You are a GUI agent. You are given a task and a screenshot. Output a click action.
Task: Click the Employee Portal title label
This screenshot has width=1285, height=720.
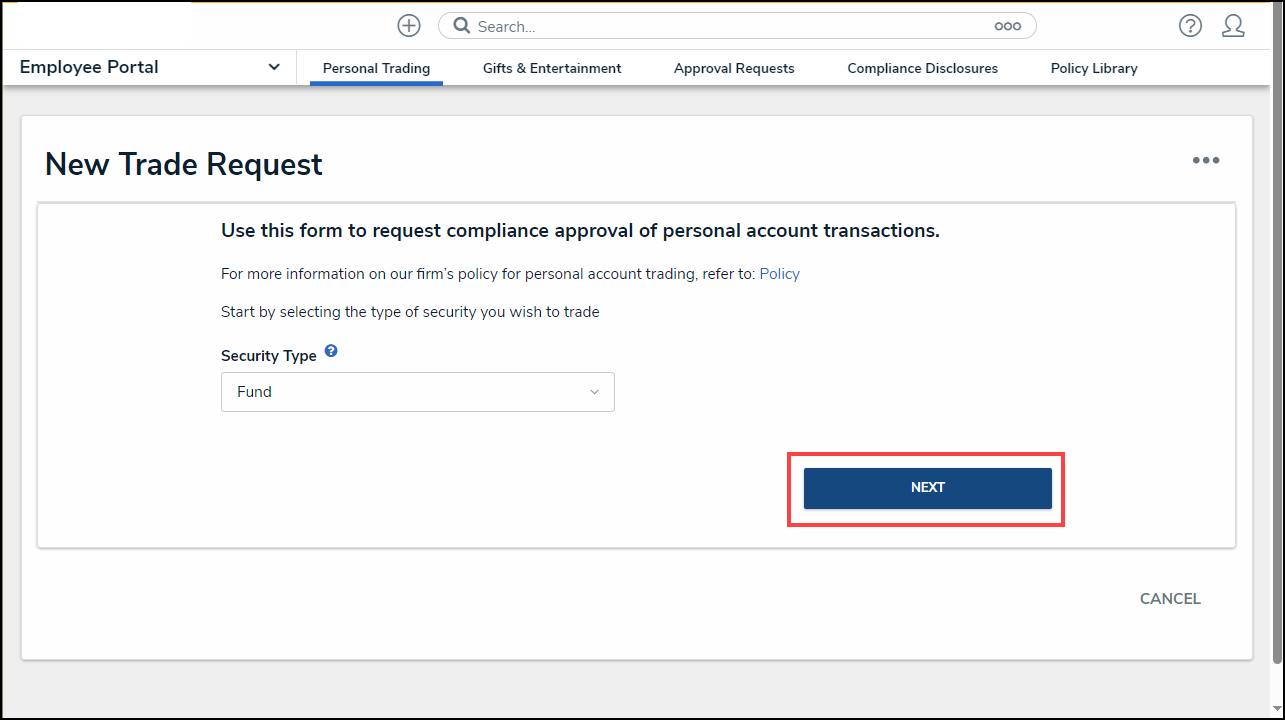click(x=89, y=68)
